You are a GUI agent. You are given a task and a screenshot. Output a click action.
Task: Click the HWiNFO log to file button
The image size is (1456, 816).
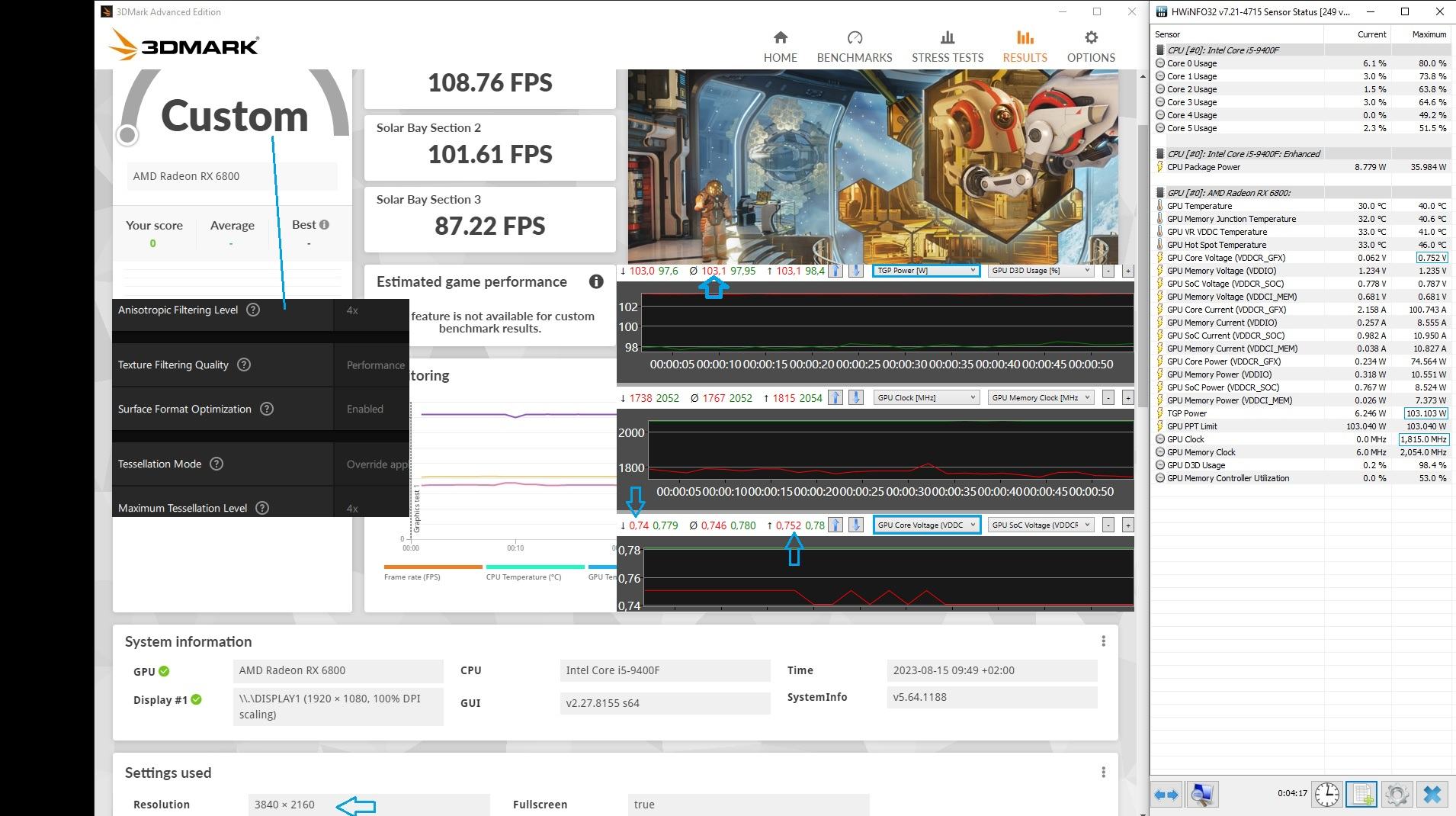1361,795
